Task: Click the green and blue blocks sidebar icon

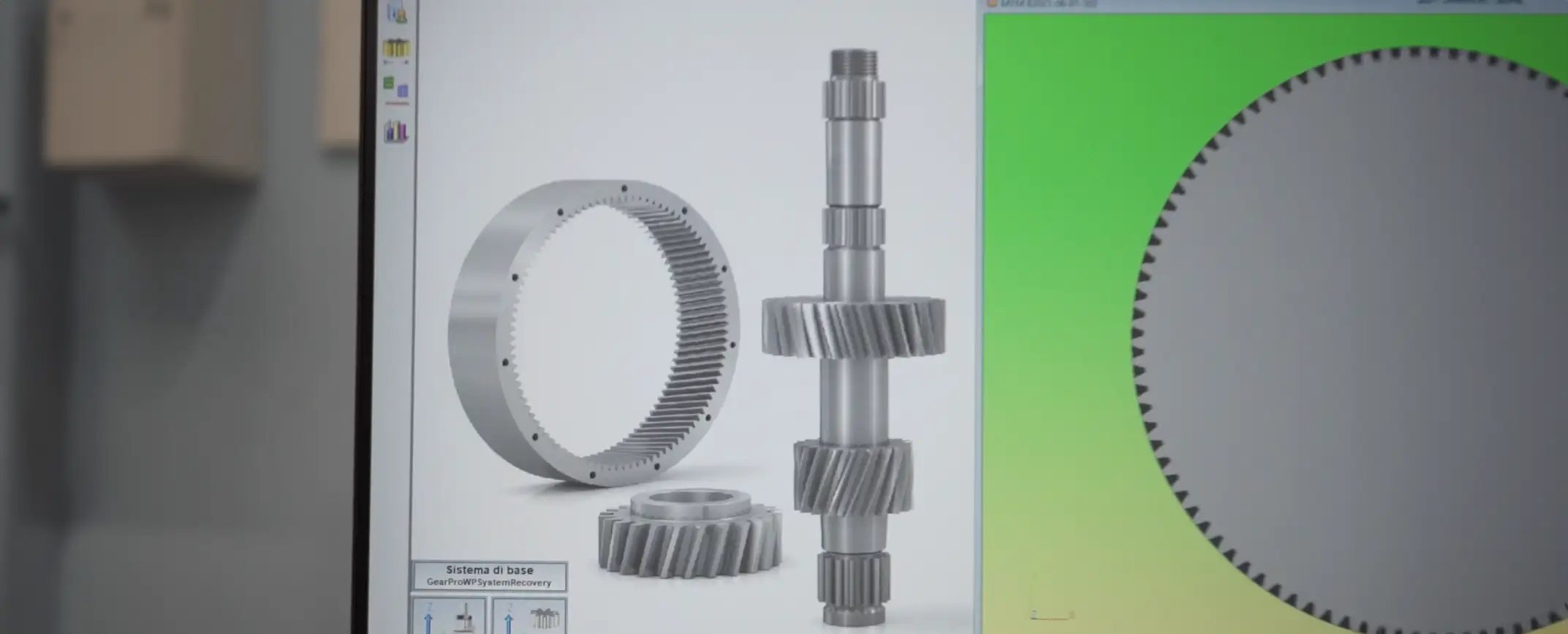Action: (x=395, y=90)
